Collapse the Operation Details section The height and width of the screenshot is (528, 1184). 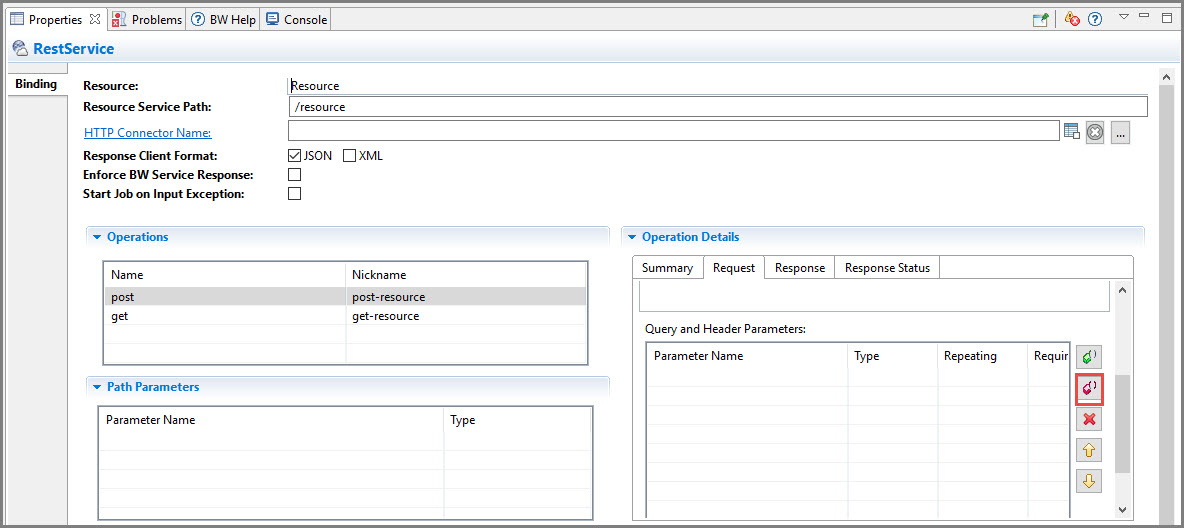click(631, 237)
